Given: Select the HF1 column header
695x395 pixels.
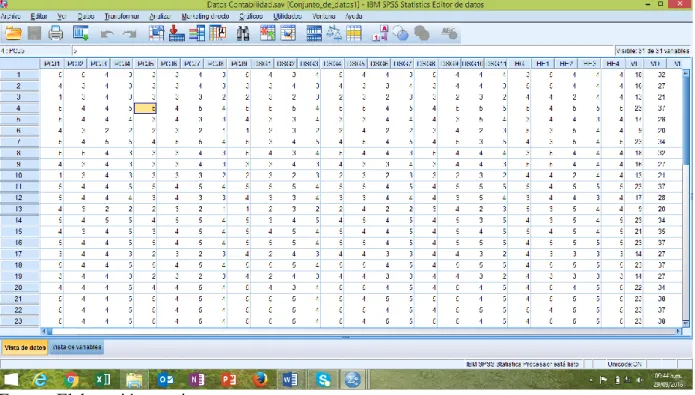Looking at the screenshot, I should (x=543, y=63).
